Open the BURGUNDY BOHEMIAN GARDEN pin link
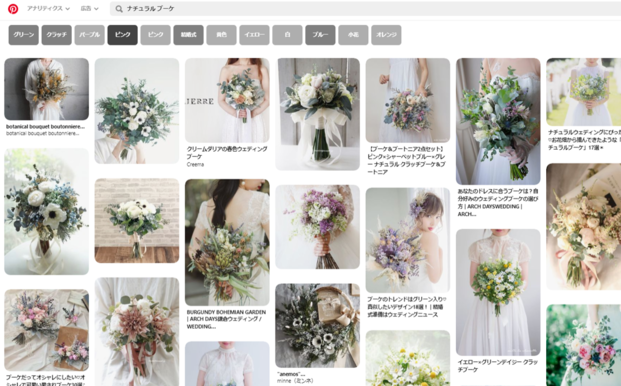The height and width of the screenshot is (386, 621). (x=226, y=319)
